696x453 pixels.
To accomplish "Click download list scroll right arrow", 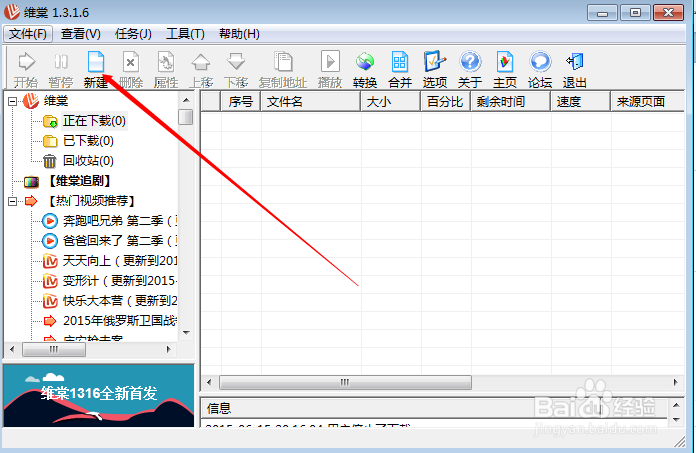I will tap(676, 382).
